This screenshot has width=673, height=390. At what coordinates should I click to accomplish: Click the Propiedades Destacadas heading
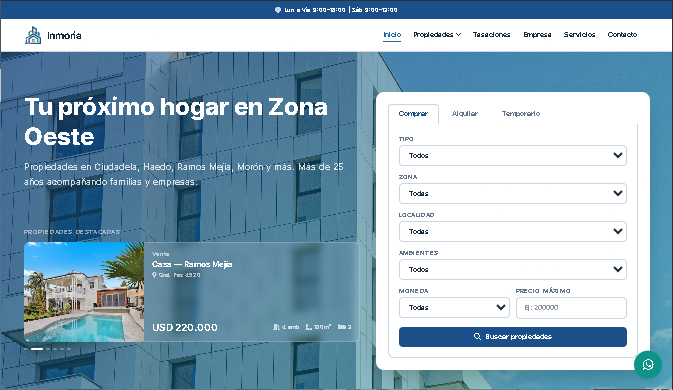click(x=72, y=232)
